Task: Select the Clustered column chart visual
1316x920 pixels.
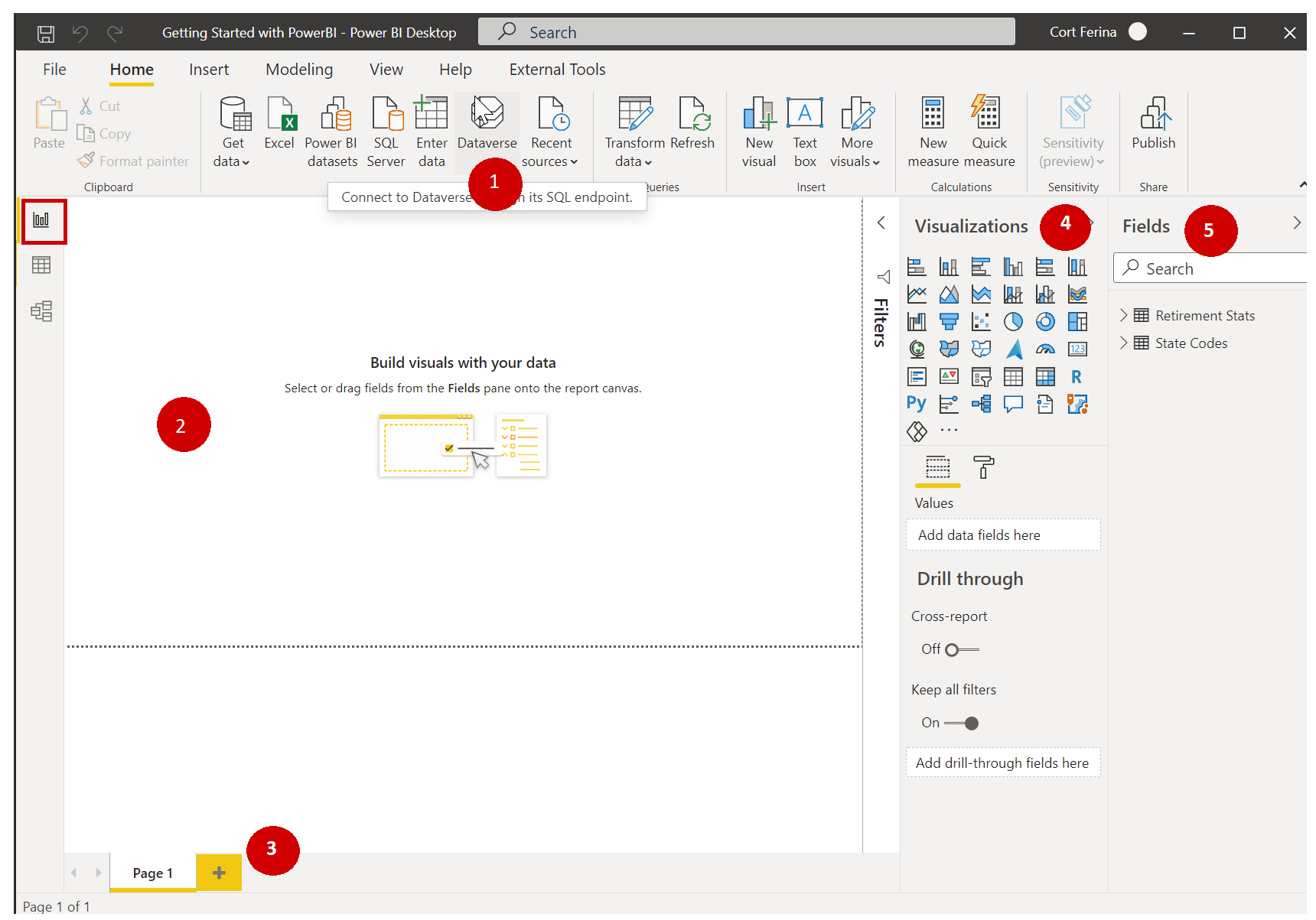Action: 1013,267
